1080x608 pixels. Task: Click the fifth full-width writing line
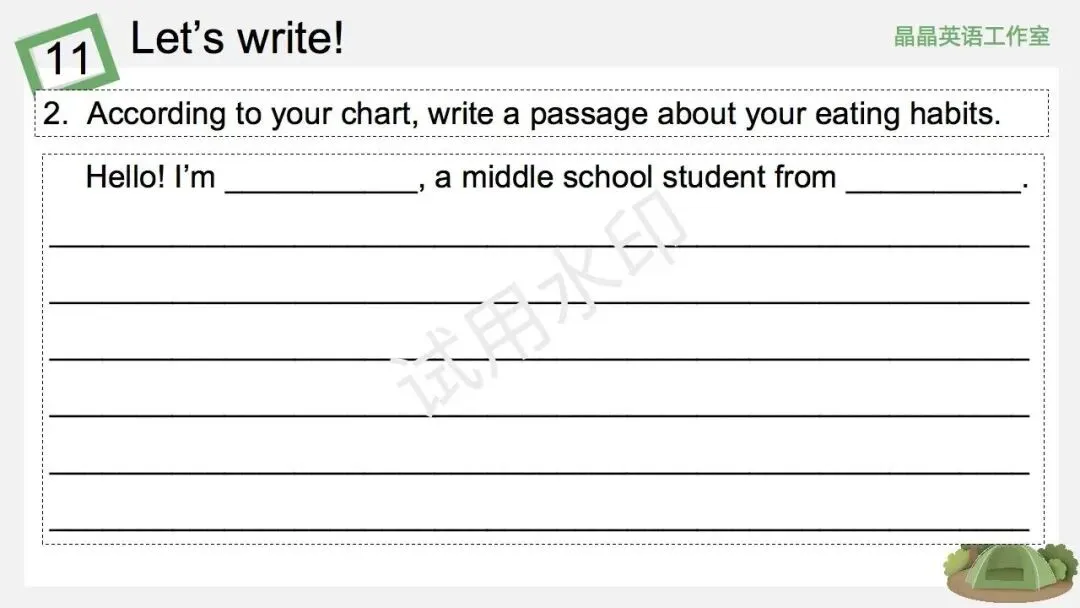coord(540,468)
